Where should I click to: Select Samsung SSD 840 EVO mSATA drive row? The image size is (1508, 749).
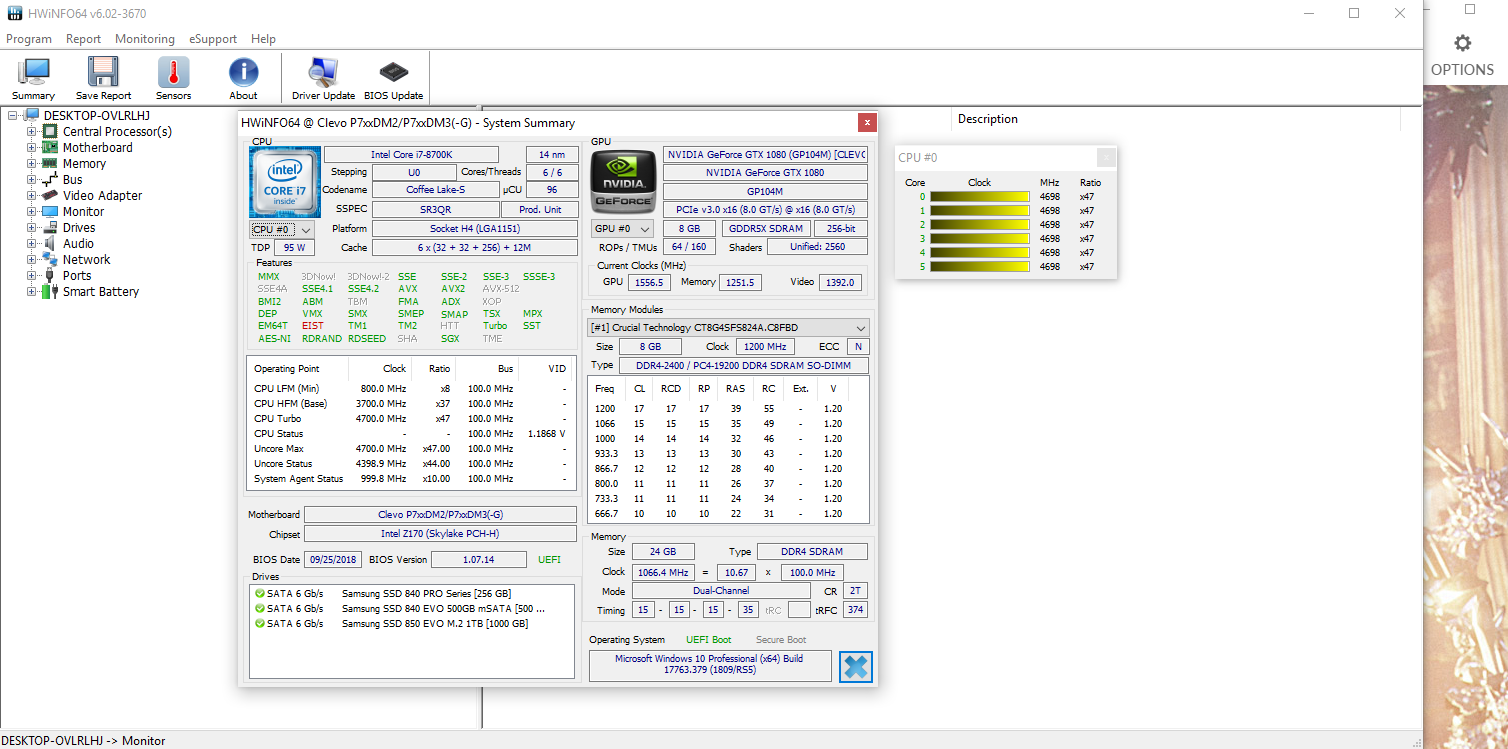click(412, 608)
